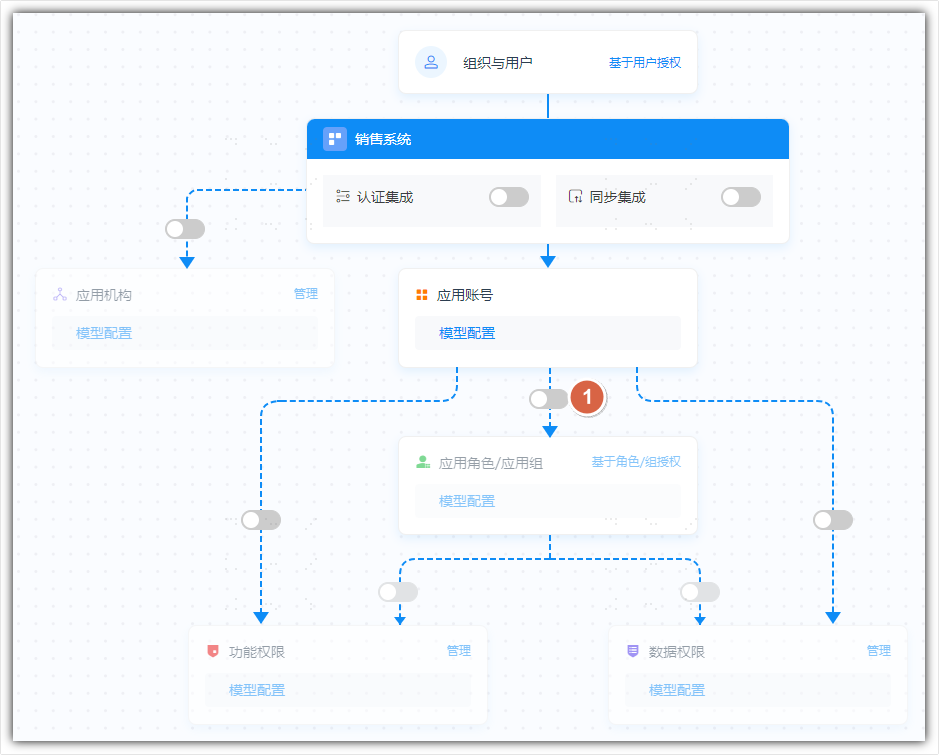Click the green 应用角色/应用组 person icon
The image size is (939, 755).
423,462
